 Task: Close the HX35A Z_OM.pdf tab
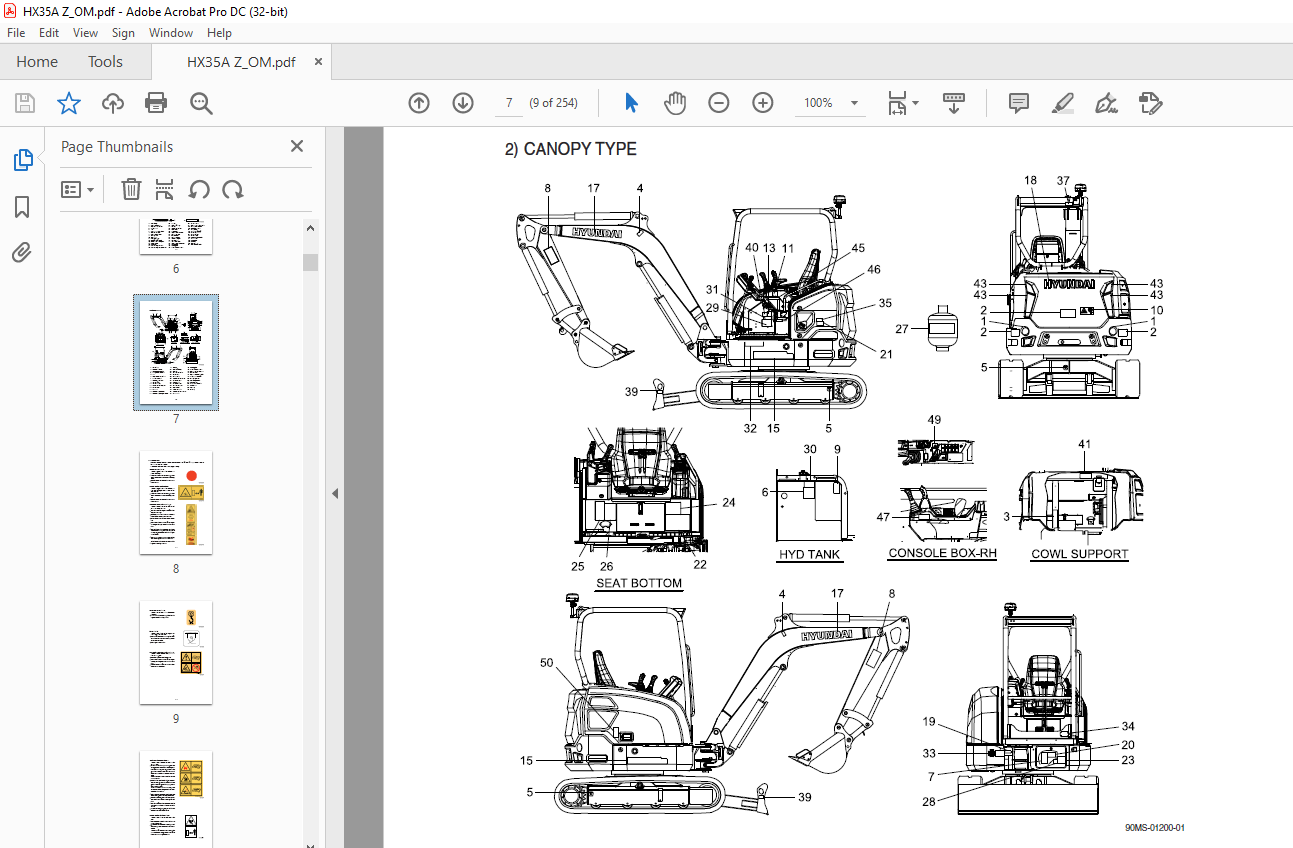click(x=318, y=62)
